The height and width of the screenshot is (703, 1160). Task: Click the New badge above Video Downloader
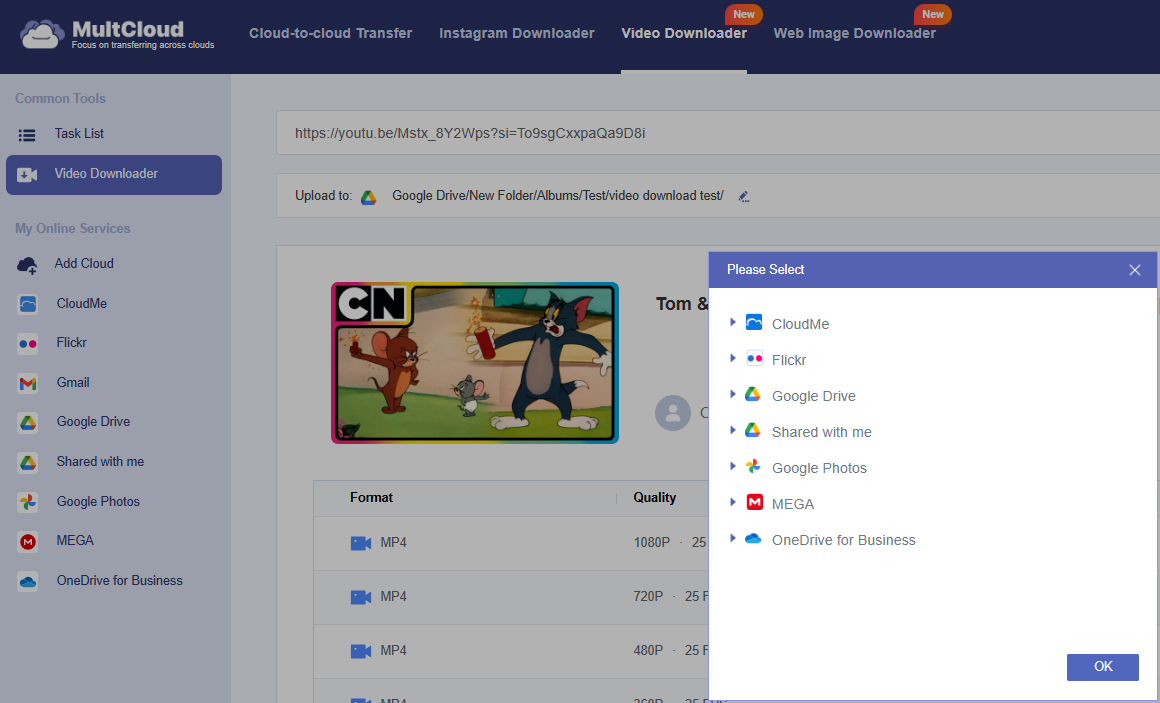coord(743,14)
